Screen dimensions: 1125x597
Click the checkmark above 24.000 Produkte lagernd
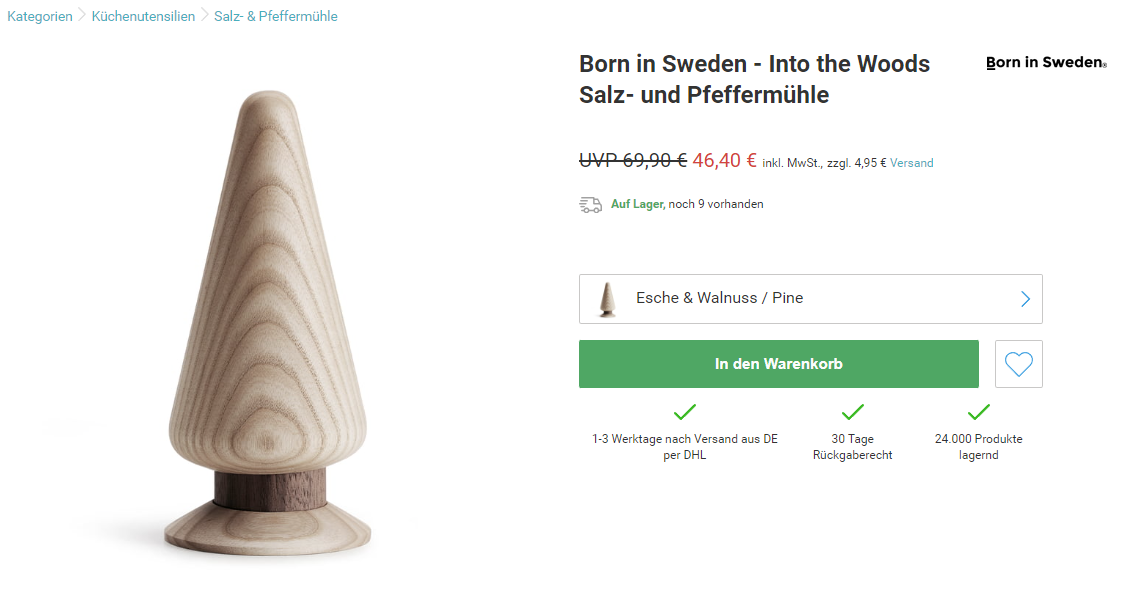coord(978,412)
